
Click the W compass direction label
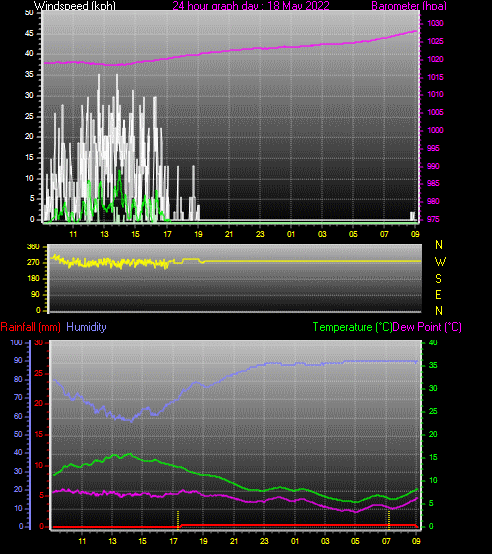click(440, 262)
